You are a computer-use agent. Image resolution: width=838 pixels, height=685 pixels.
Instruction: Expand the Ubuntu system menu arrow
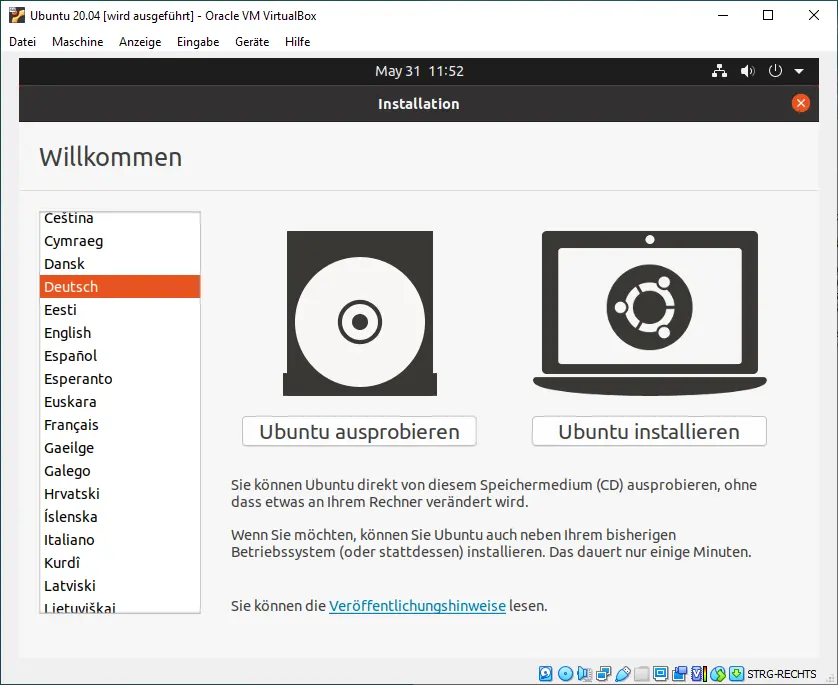(x=799, y=72)
